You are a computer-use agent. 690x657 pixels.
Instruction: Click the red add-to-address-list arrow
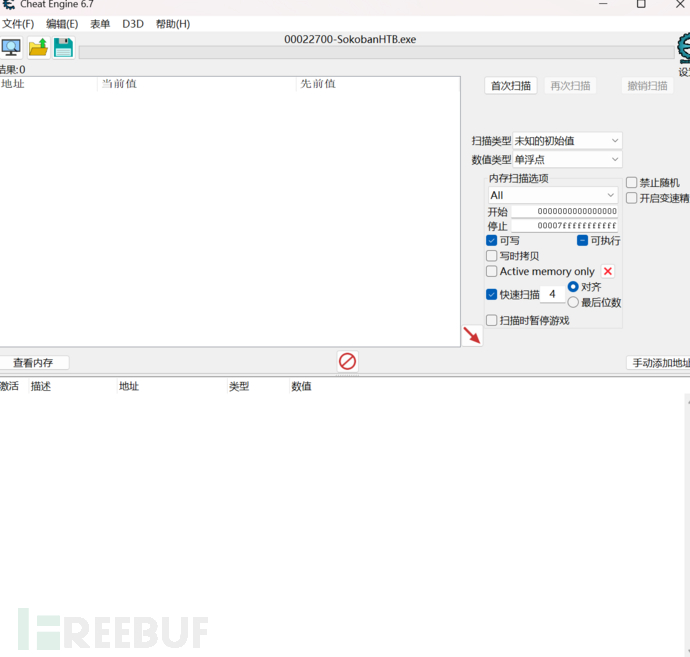point(472,336)
